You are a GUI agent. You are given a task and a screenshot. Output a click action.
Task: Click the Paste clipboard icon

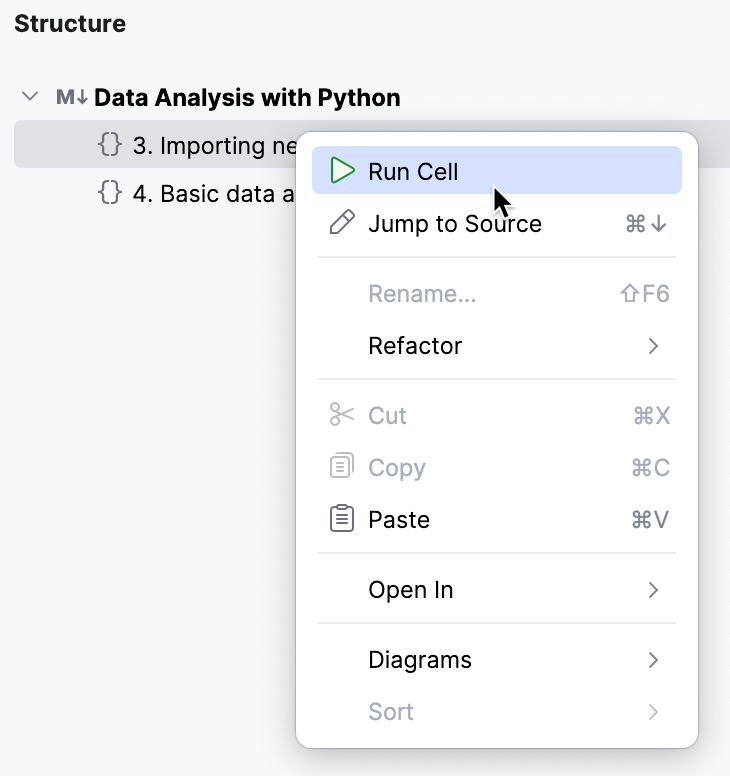[x=342, y=519]
